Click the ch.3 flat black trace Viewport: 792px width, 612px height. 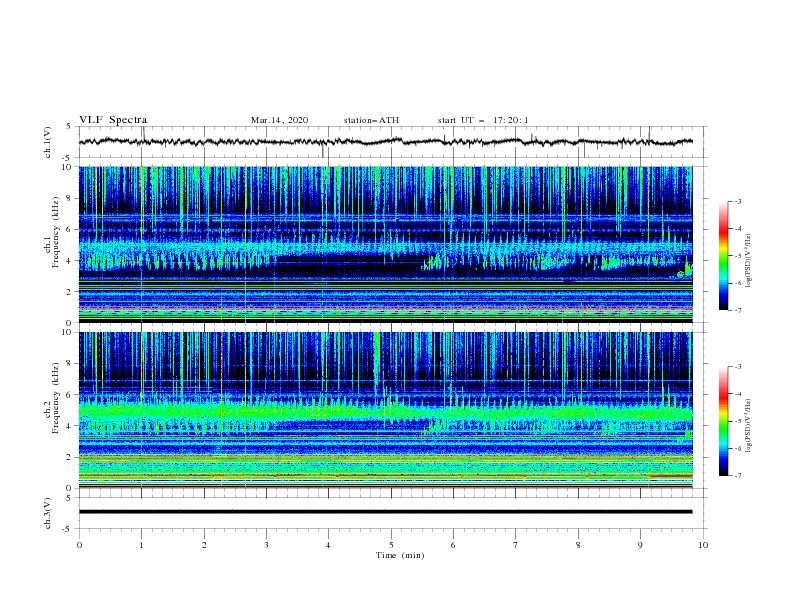point(385,512)
